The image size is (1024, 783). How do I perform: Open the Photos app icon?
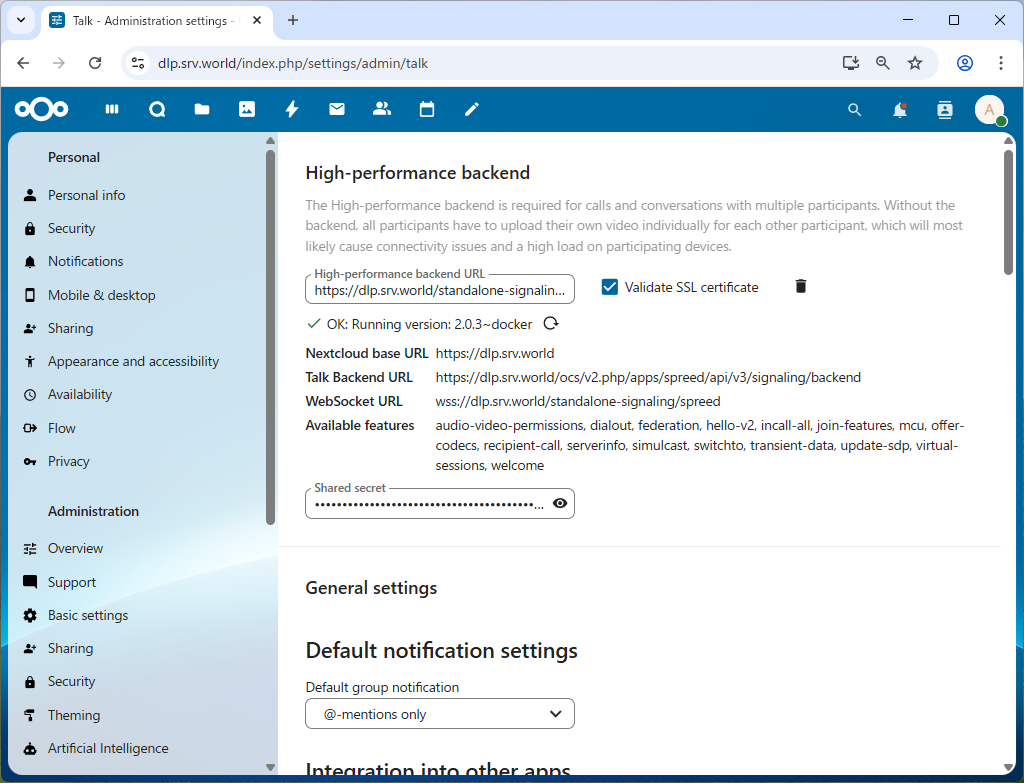point(247,110)
